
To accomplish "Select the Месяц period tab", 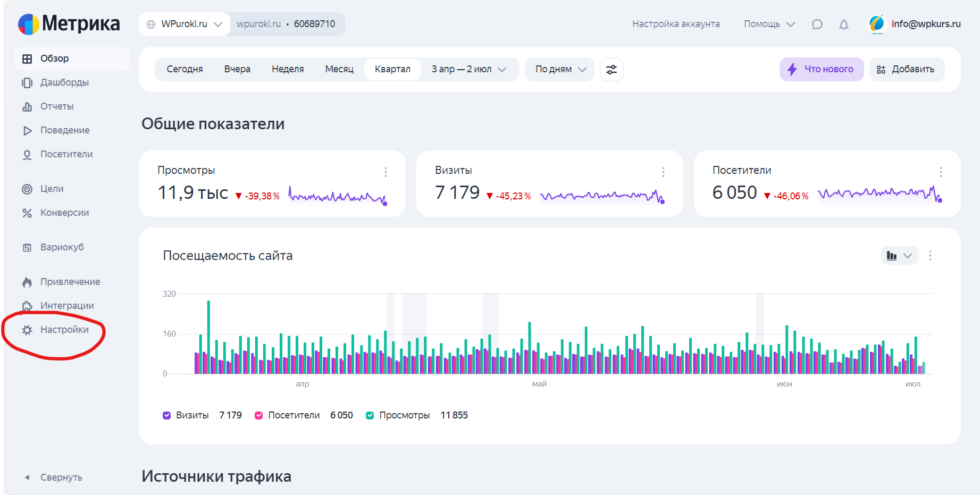I will (x=339, y=69).
